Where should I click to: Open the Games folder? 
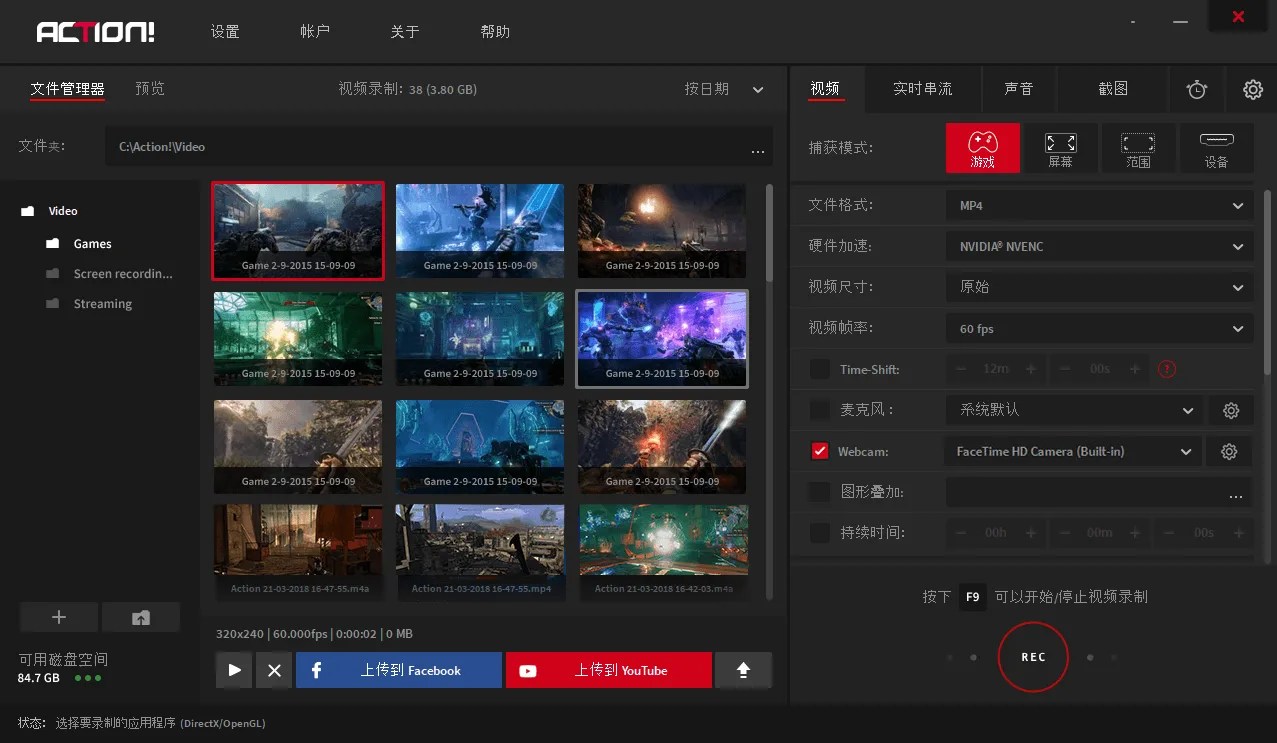[92, 244]
